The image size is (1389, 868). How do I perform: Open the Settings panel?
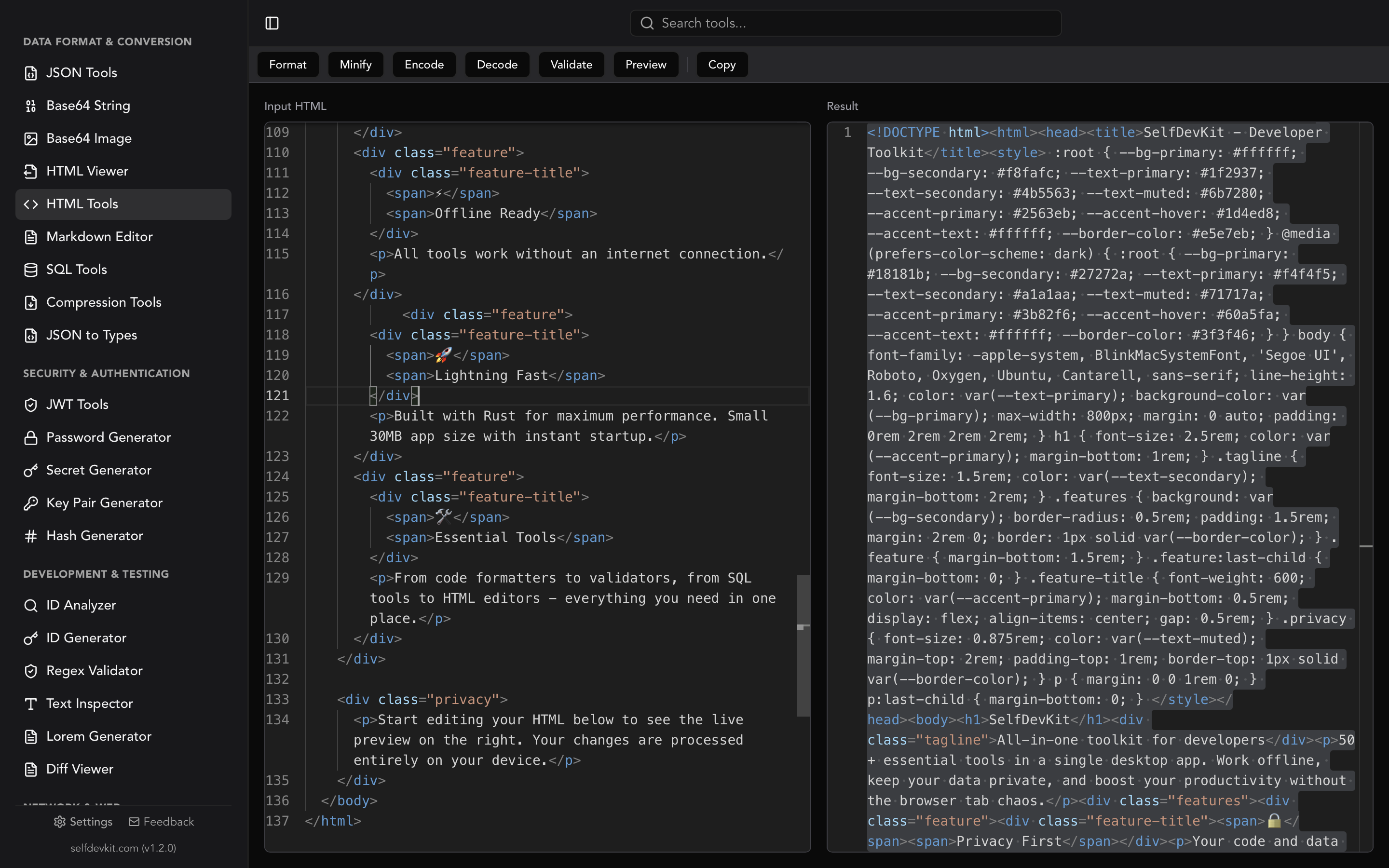click(82, 822)
